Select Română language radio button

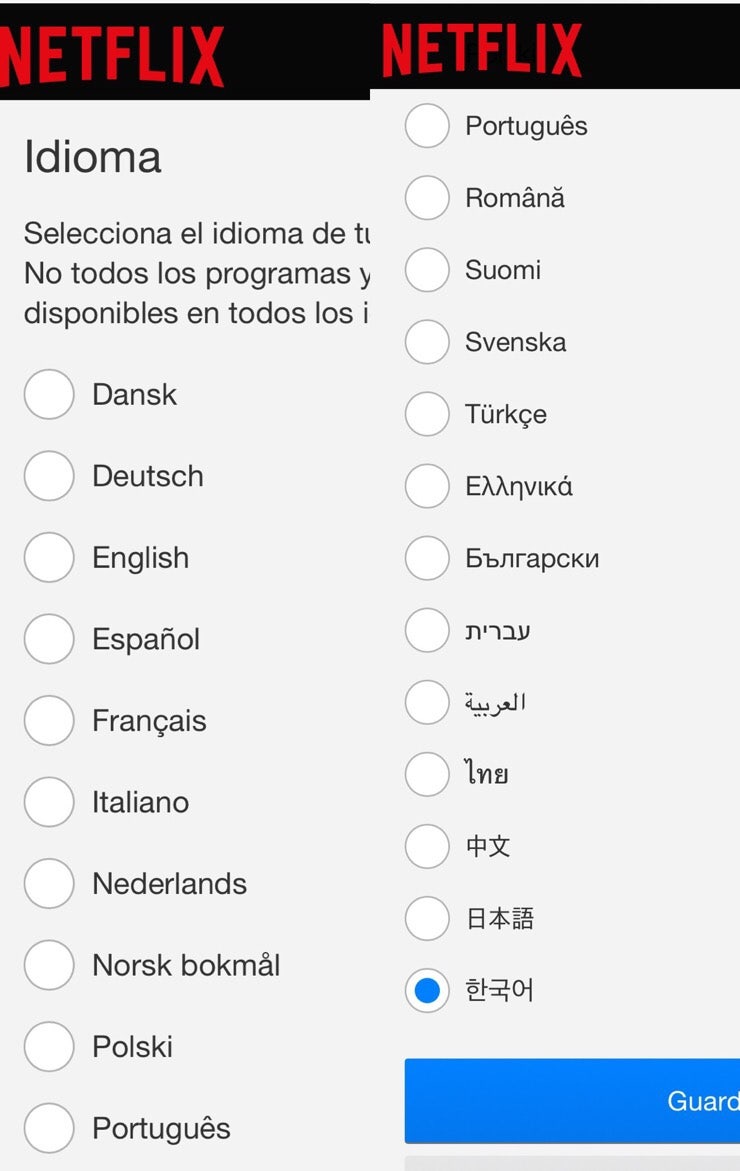click(427, 198)
